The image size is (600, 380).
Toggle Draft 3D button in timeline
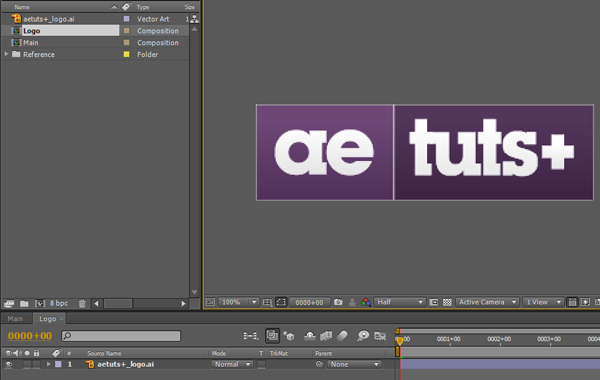coord(289,336)
